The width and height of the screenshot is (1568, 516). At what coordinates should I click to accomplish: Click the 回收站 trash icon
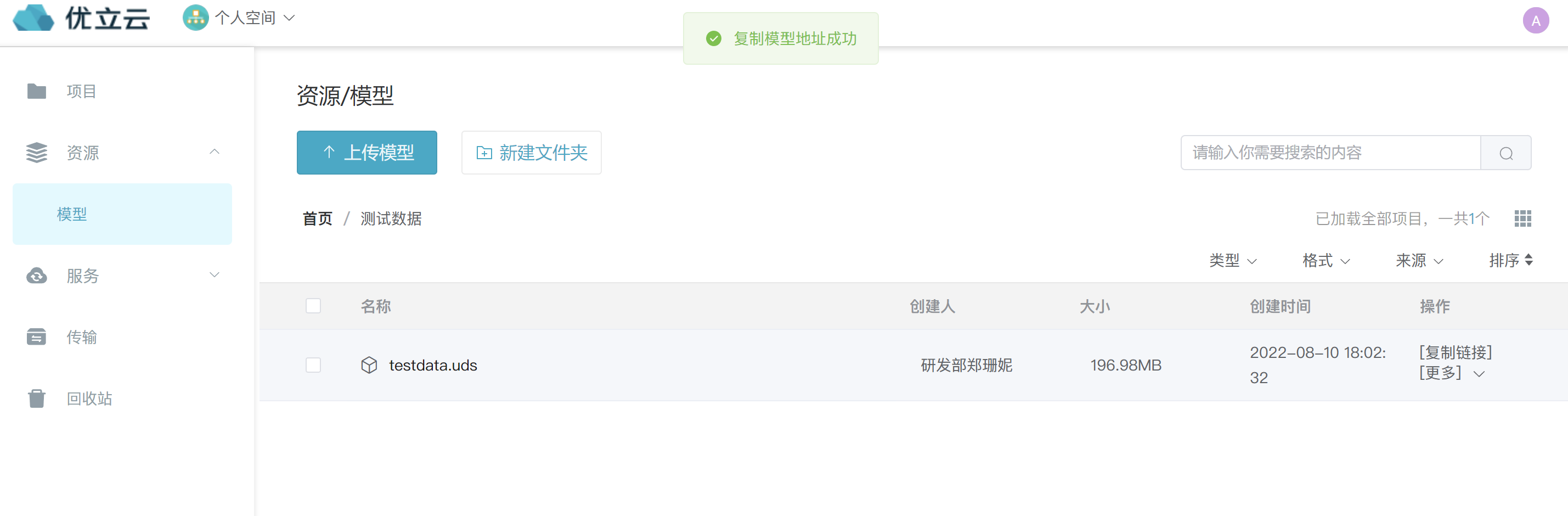(37, 399)
